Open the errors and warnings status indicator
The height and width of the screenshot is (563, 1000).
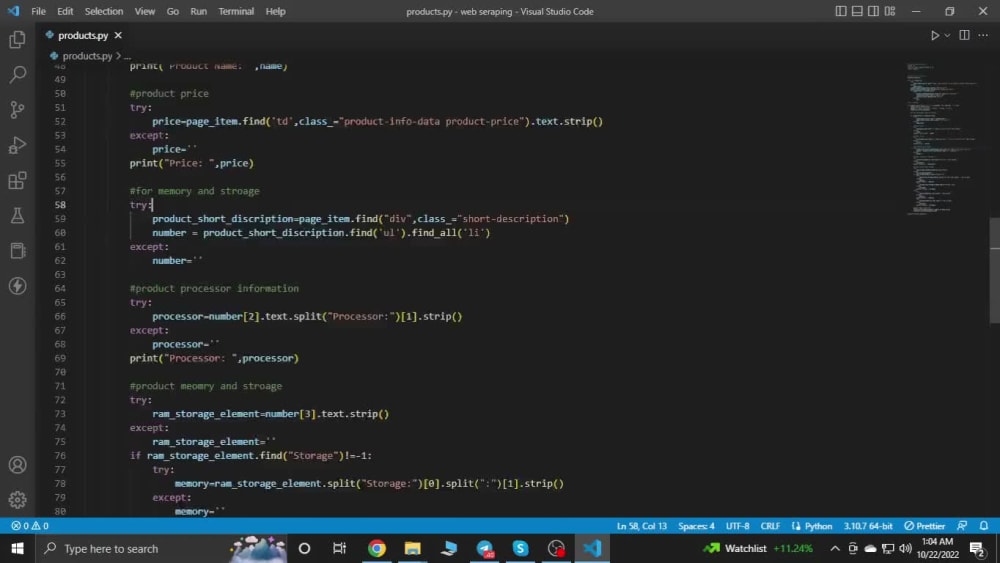point(29,526)
